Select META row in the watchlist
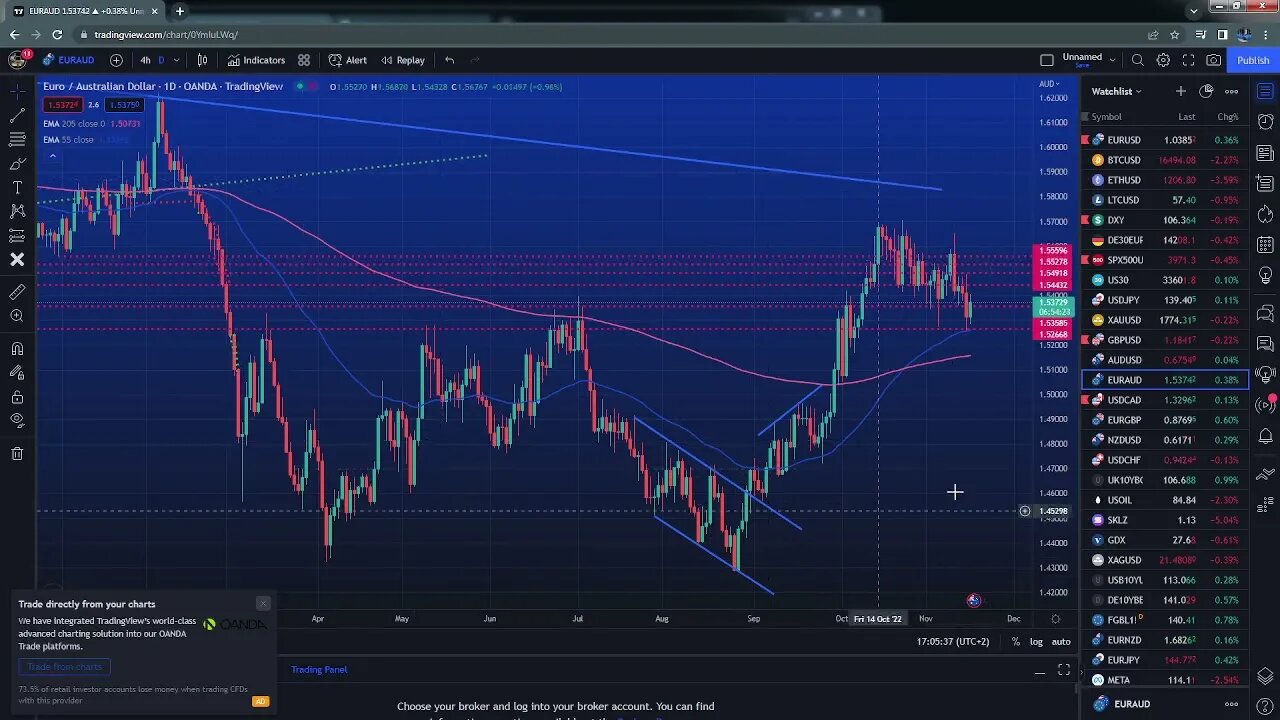The height and width of the screenshot is (720, 1280). [1165, 680]
